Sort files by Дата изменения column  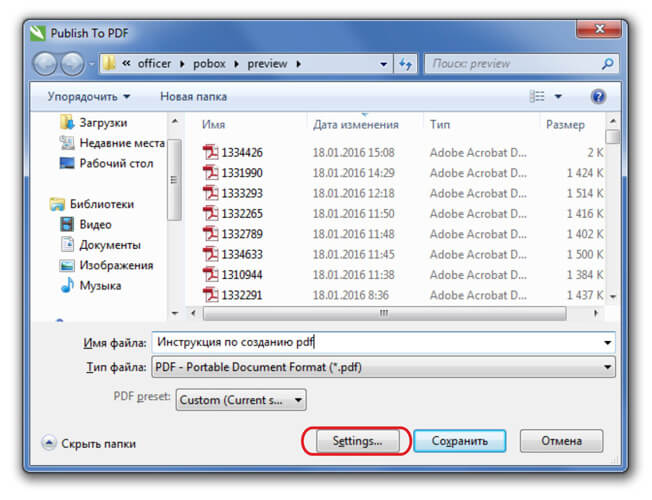coord(355,125)
